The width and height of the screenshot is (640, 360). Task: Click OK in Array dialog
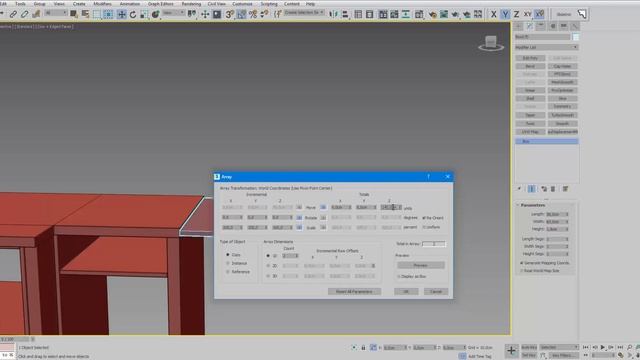pos(406,291)
